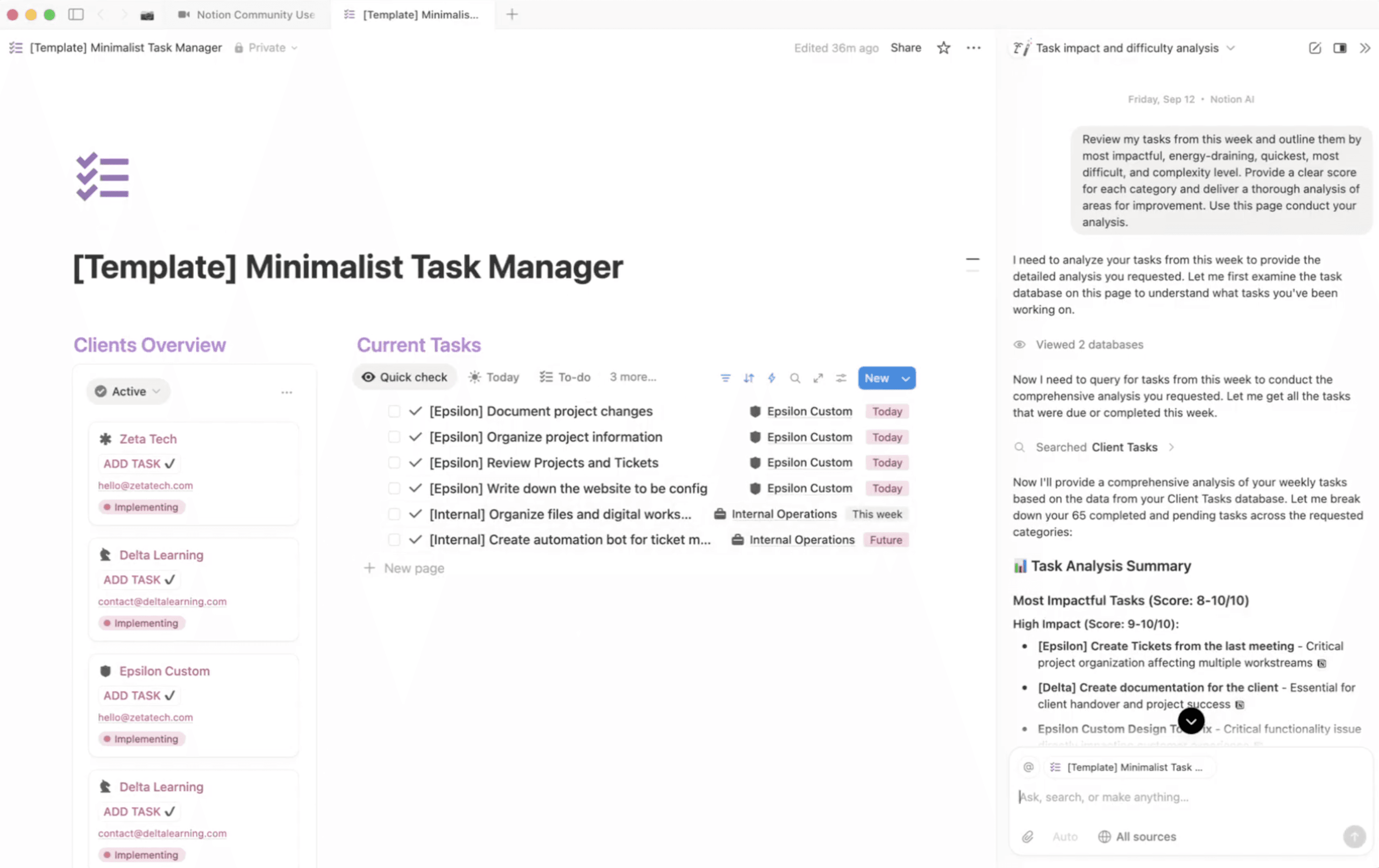
Task: Open the lightning bolt automations icon
Action: click(771, 378)
